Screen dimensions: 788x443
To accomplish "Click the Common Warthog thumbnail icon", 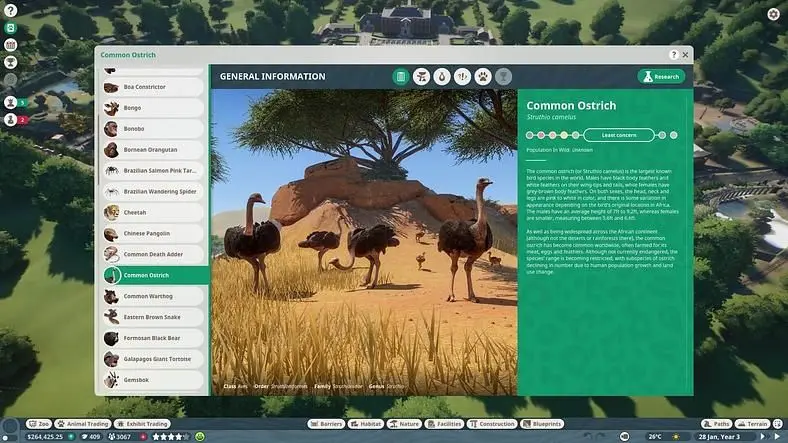I will coord(112,296).
